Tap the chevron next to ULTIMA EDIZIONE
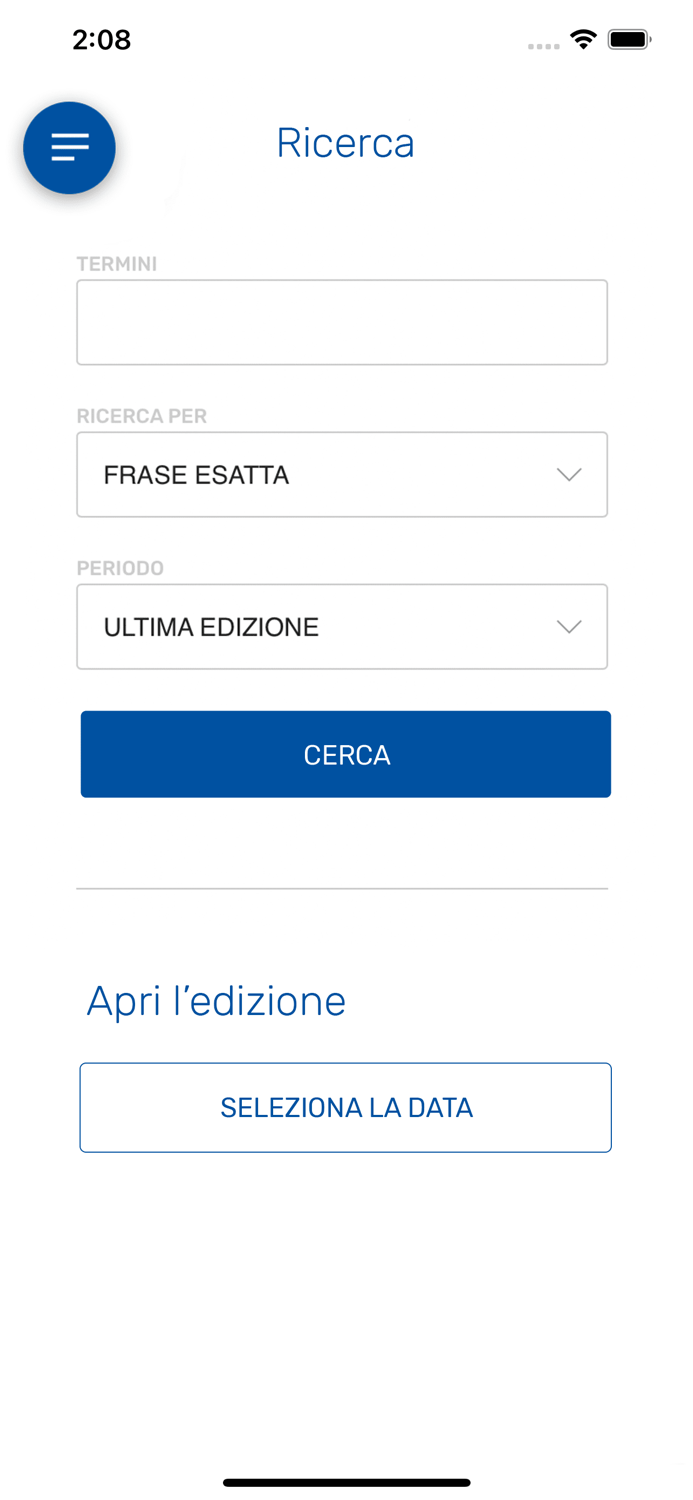 pos(568,626)
